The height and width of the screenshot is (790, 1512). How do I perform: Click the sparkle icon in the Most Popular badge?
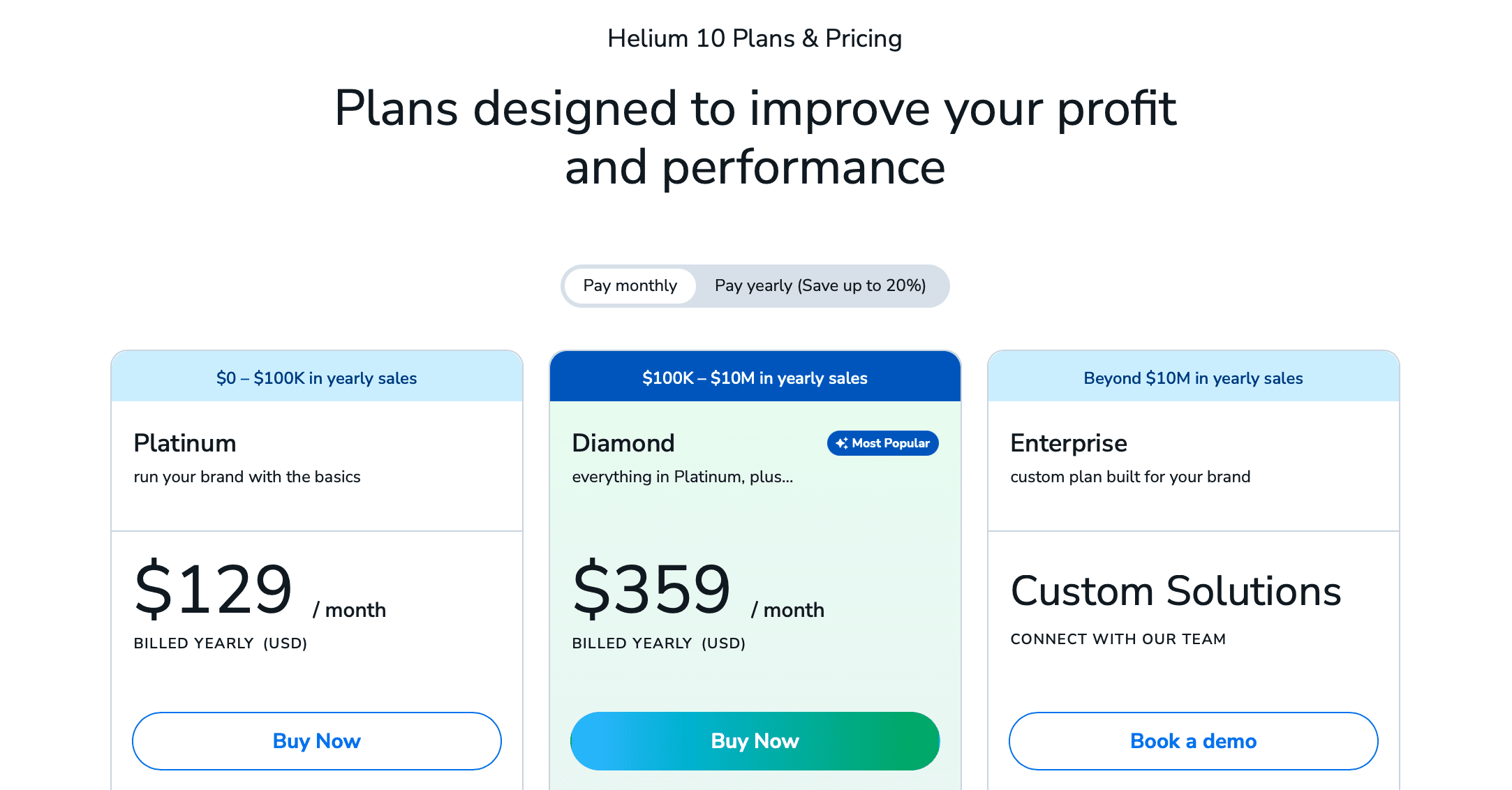841,443
